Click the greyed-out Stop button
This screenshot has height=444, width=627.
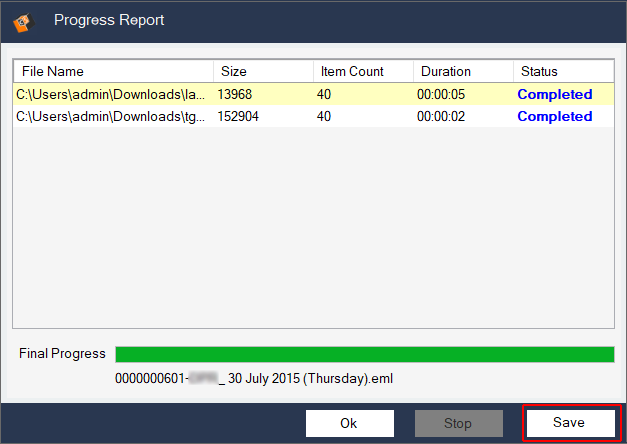(x=458, y=423)
